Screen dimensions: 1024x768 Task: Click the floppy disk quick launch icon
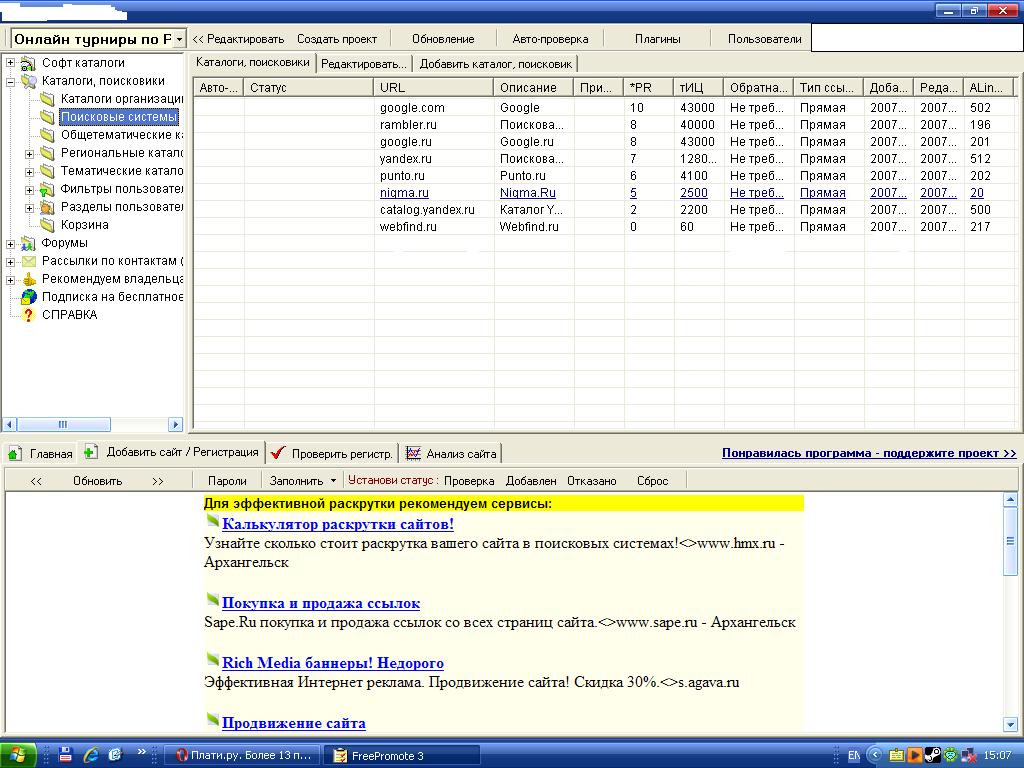coord(65,755)
